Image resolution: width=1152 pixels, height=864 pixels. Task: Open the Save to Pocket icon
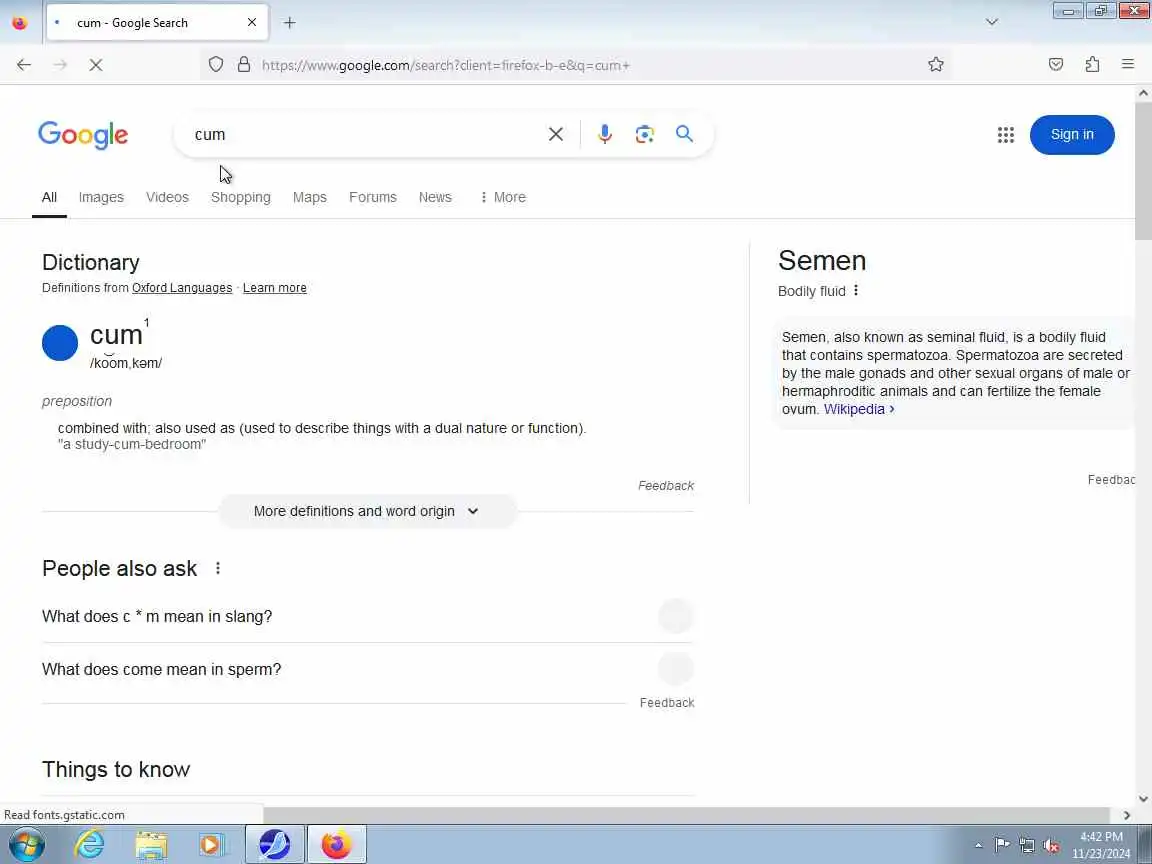1056,65
